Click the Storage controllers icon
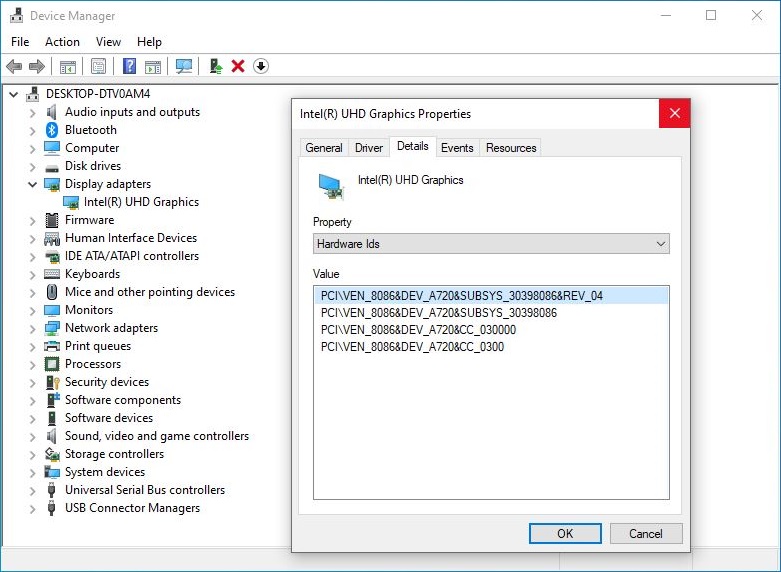The height and width of the screenshot is (572, 781). (52, 454)
